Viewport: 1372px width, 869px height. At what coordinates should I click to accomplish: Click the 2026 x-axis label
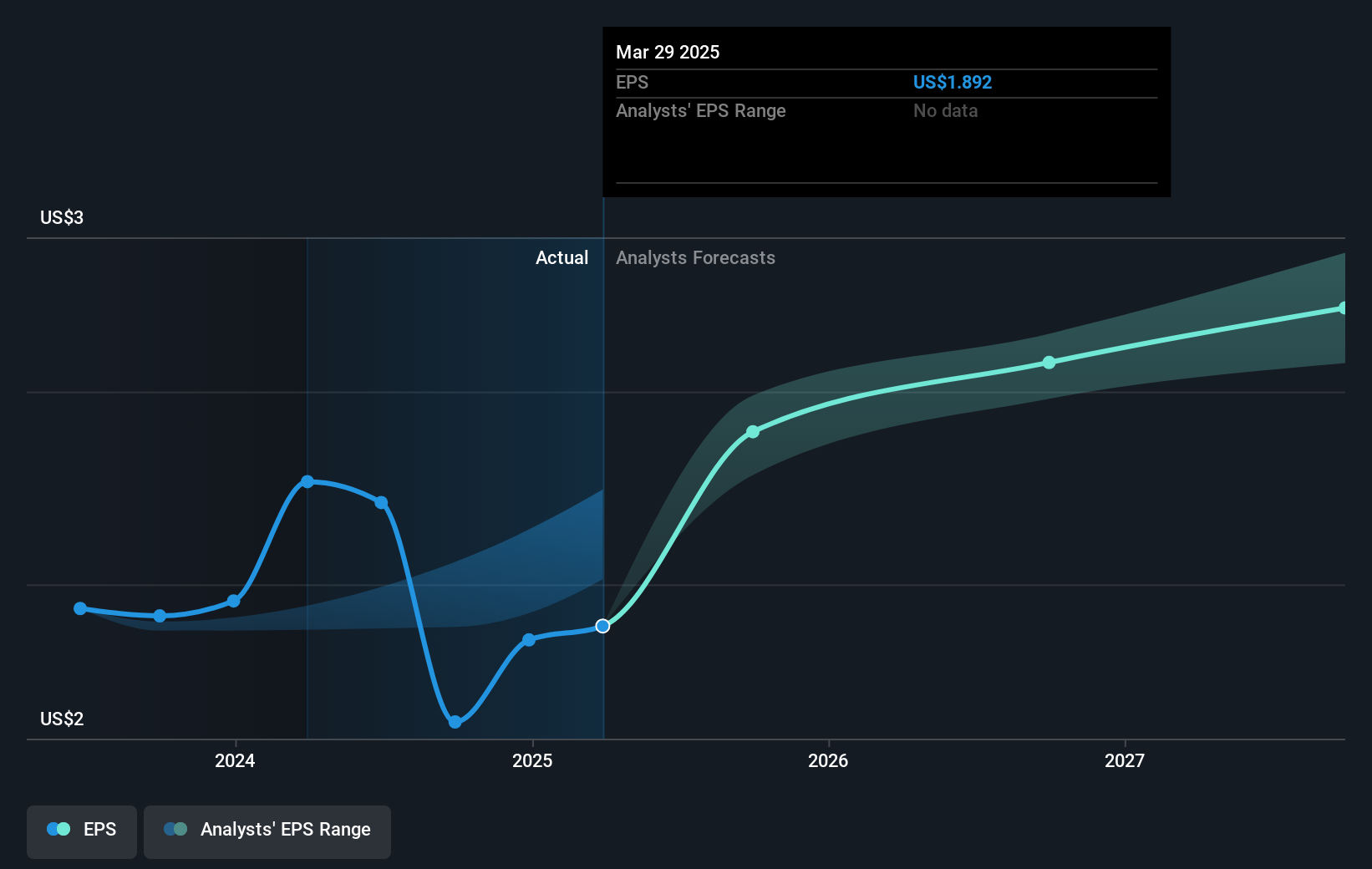click(828, 760)
